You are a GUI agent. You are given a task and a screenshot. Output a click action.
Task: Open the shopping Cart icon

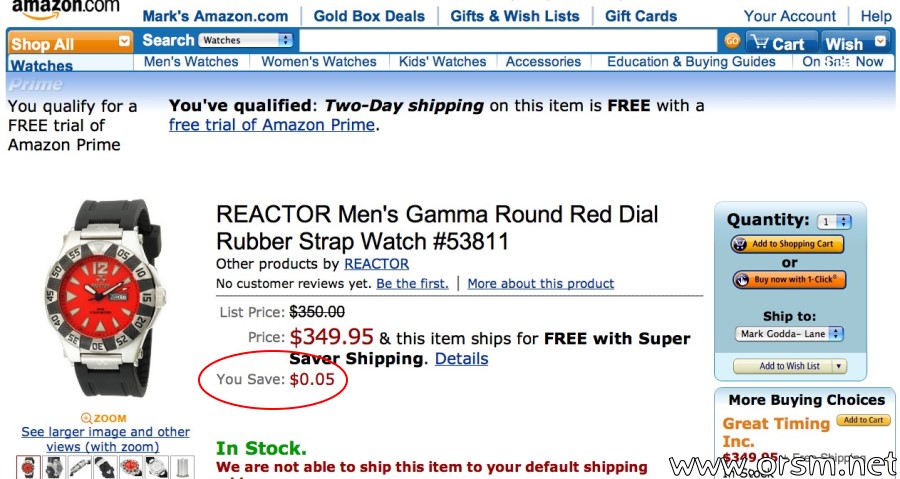pos(781,42)
